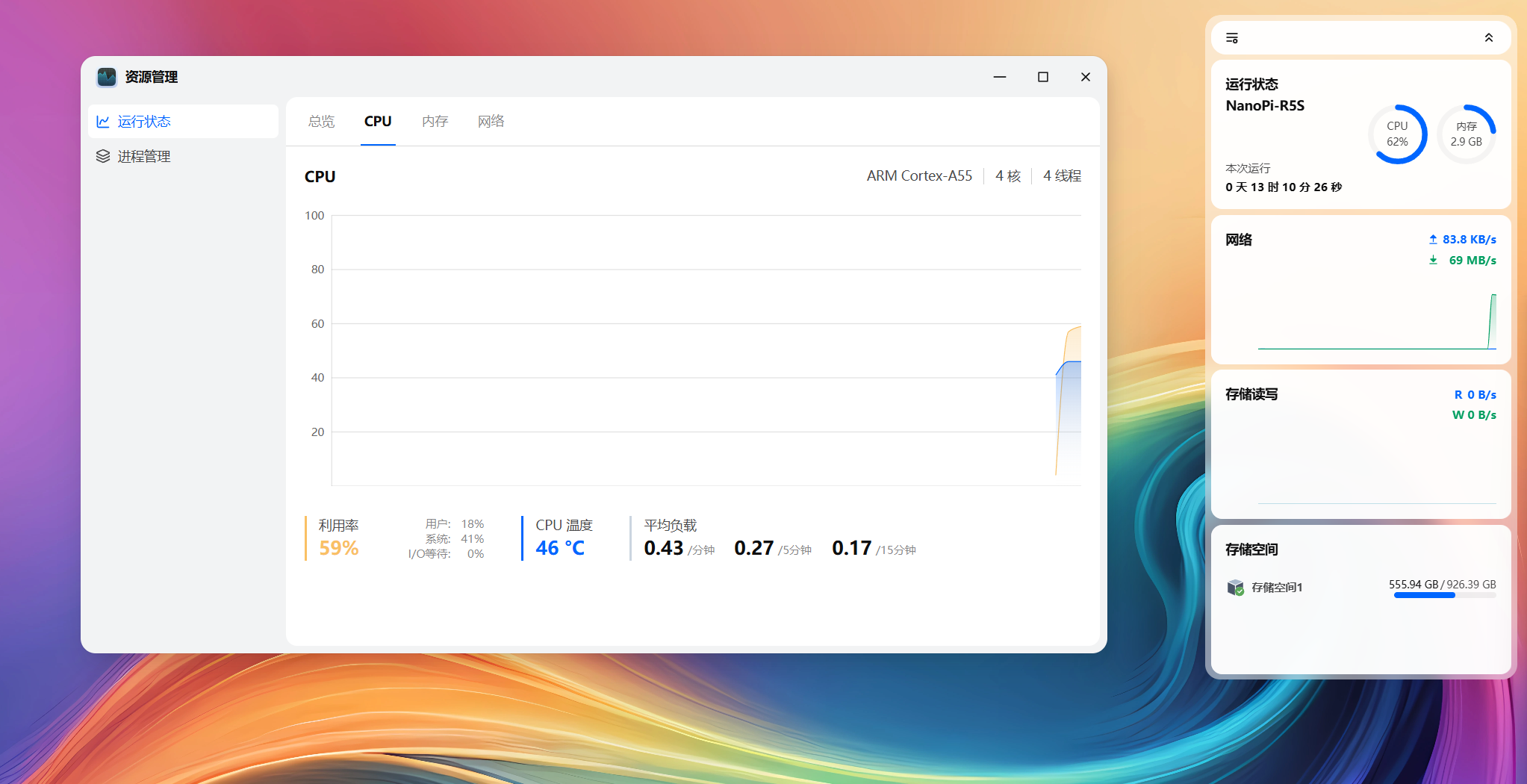Screen dimensions: 1527x784
Task: Click the upload arrow beside 83.8 KB/s
Action: tap(1434, 239)
